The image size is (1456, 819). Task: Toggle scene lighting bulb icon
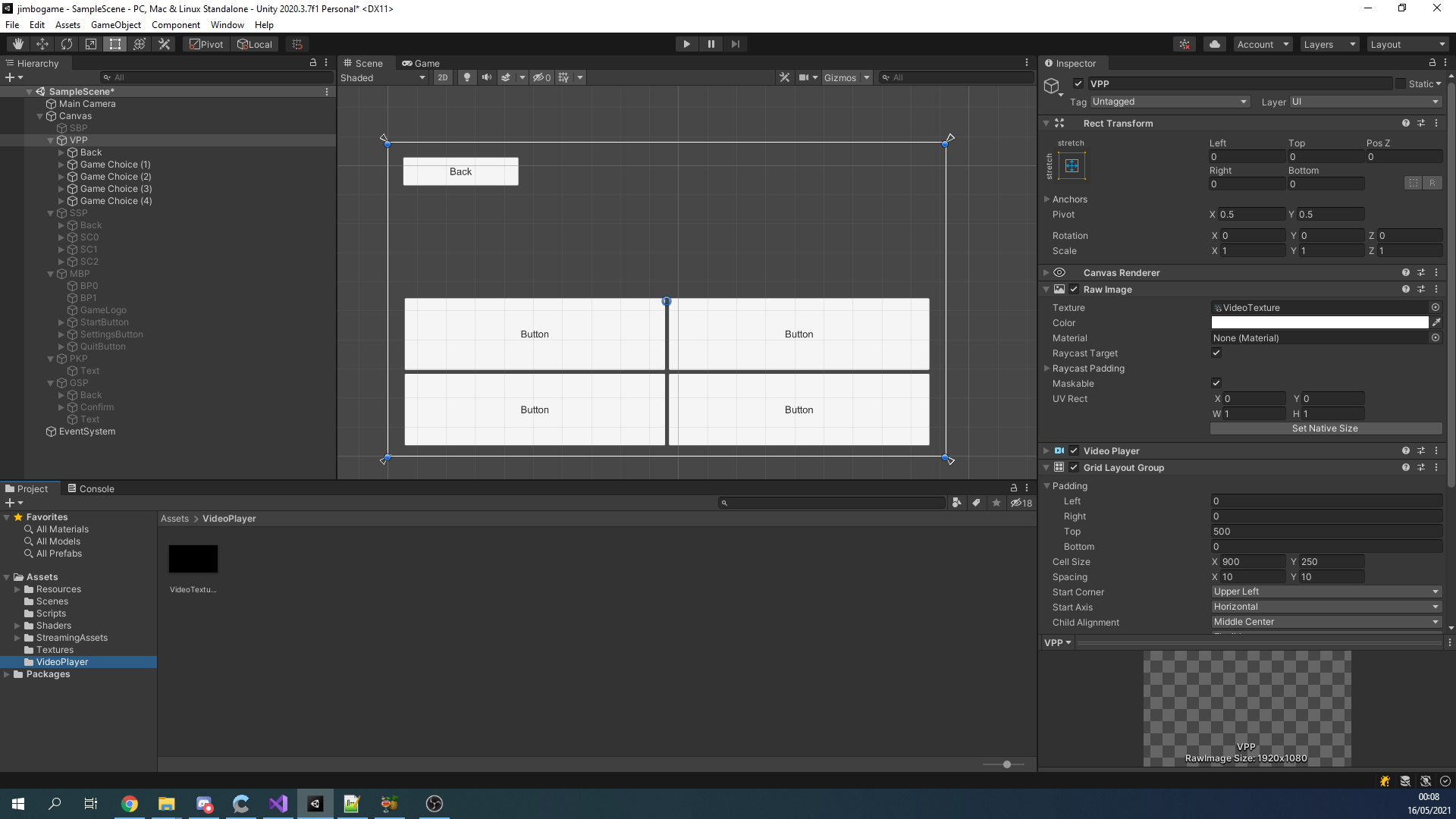467,77
